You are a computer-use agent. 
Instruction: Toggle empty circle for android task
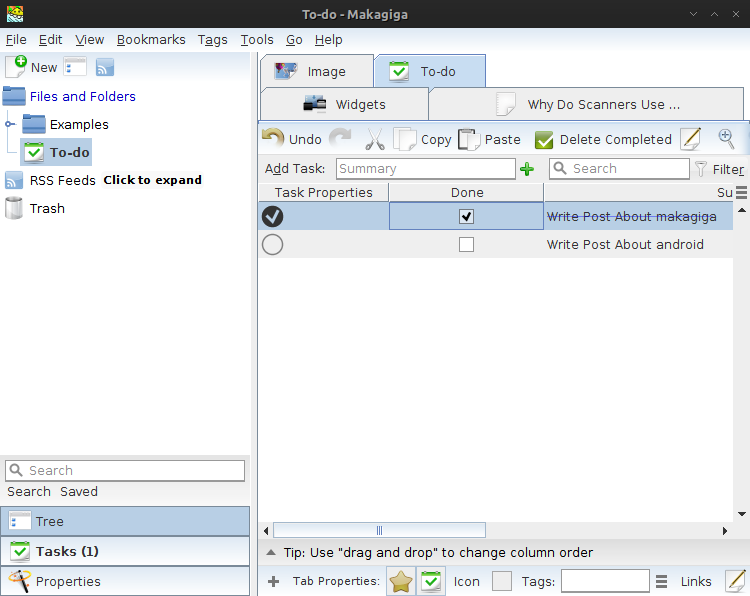click(272, 244)
